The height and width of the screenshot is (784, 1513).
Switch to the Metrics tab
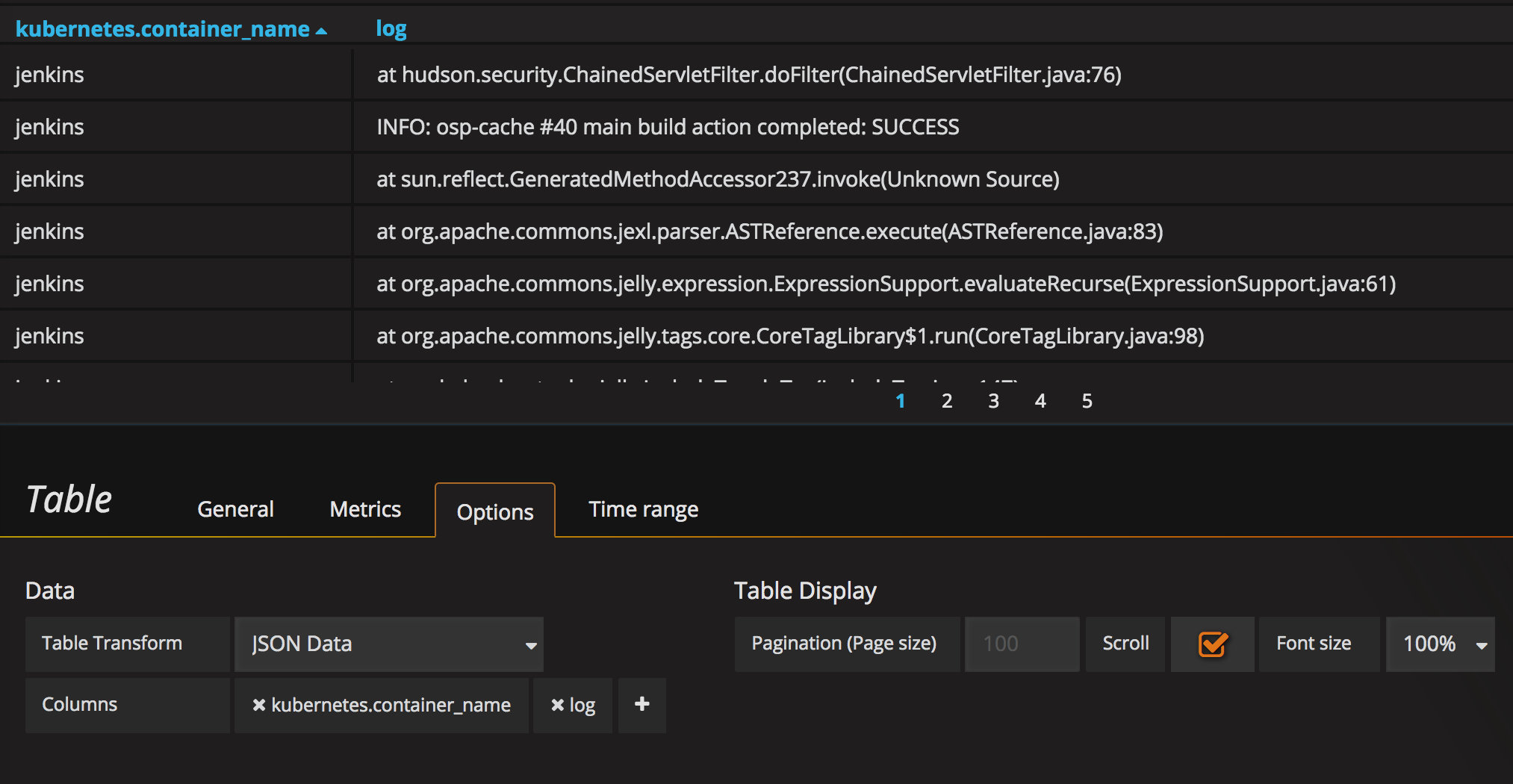click(365, 509)
